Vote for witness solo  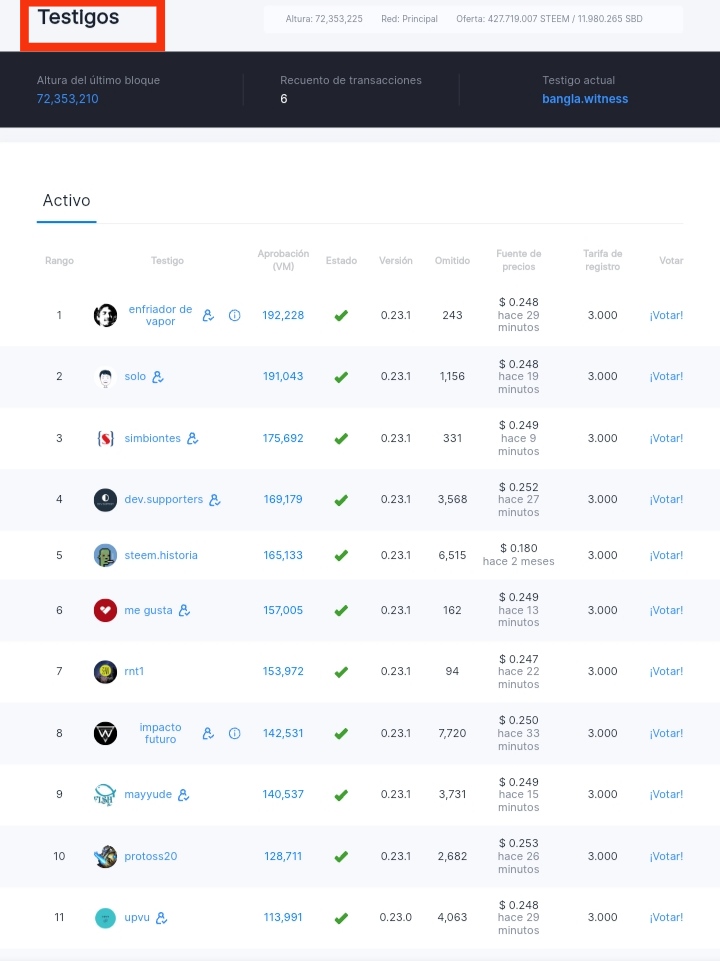666,376
